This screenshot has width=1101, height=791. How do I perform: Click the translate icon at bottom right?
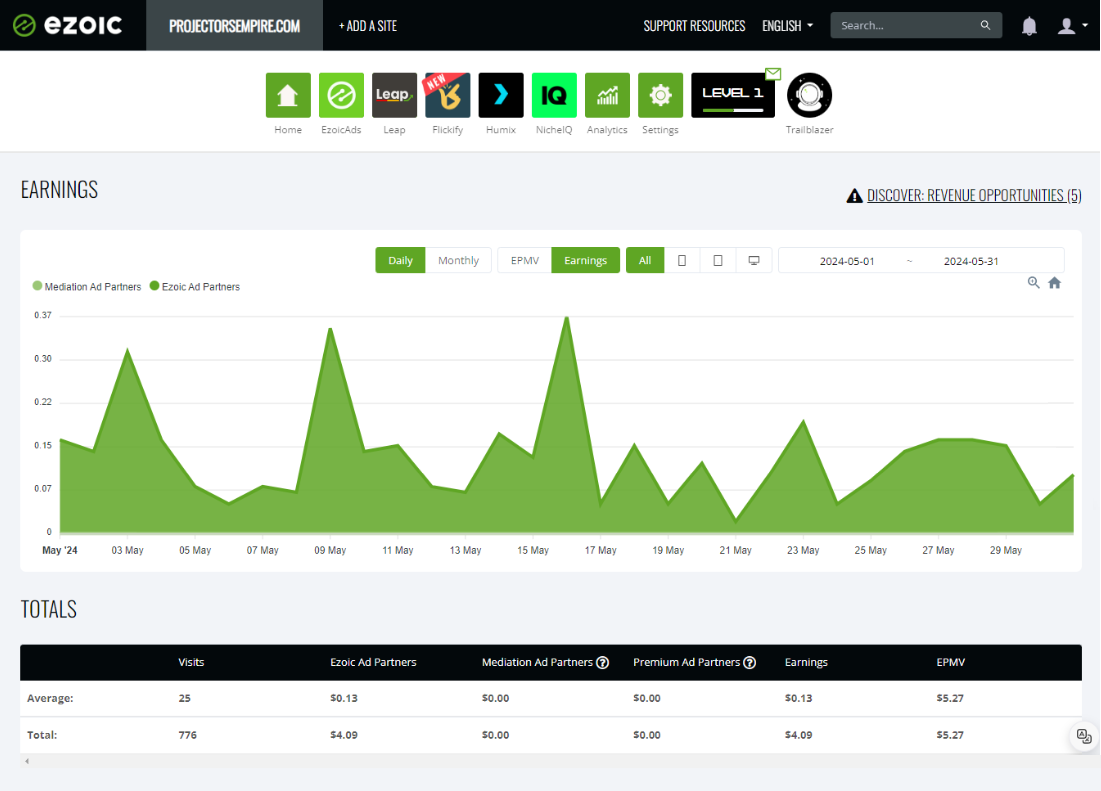[x=1084, y=736]
